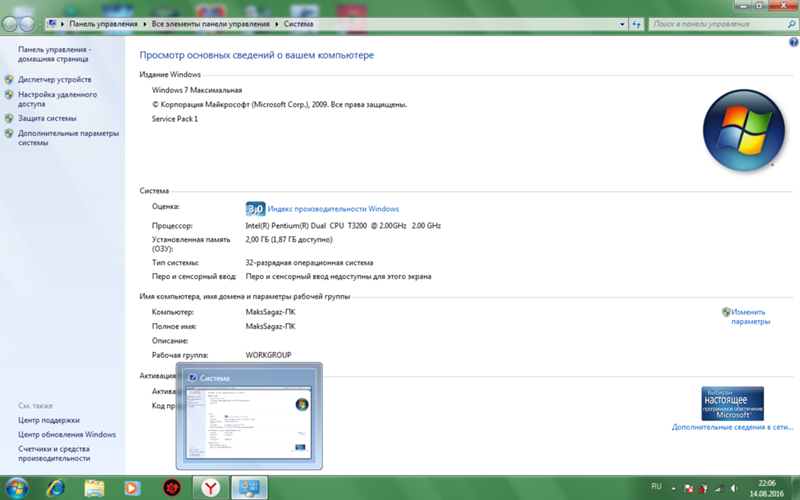800x500 pixels.
Task: Click the Система window preview thumbnail
Action: [x=249, y=421]
